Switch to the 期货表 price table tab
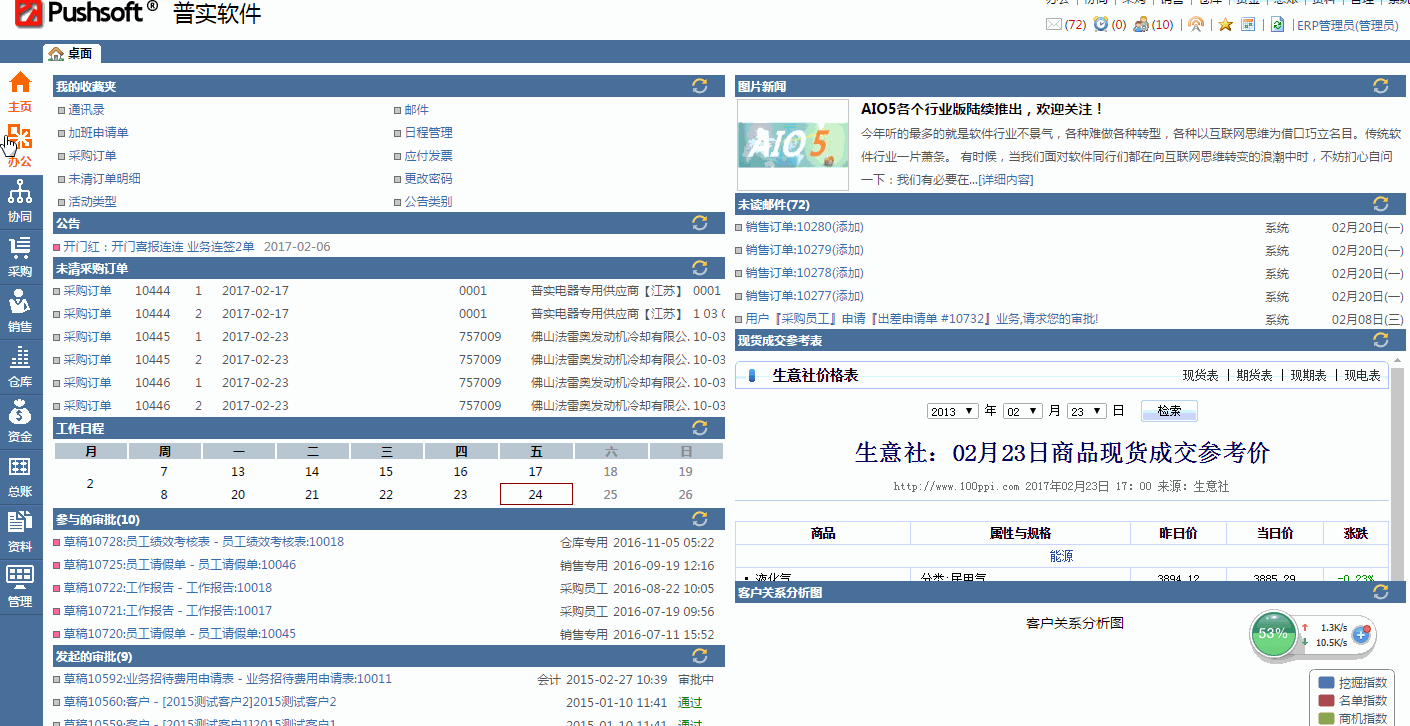 1253,376
